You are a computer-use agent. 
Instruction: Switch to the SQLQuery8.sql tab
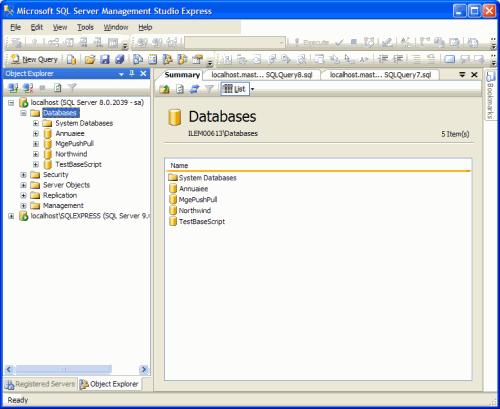tap(262, 75)
